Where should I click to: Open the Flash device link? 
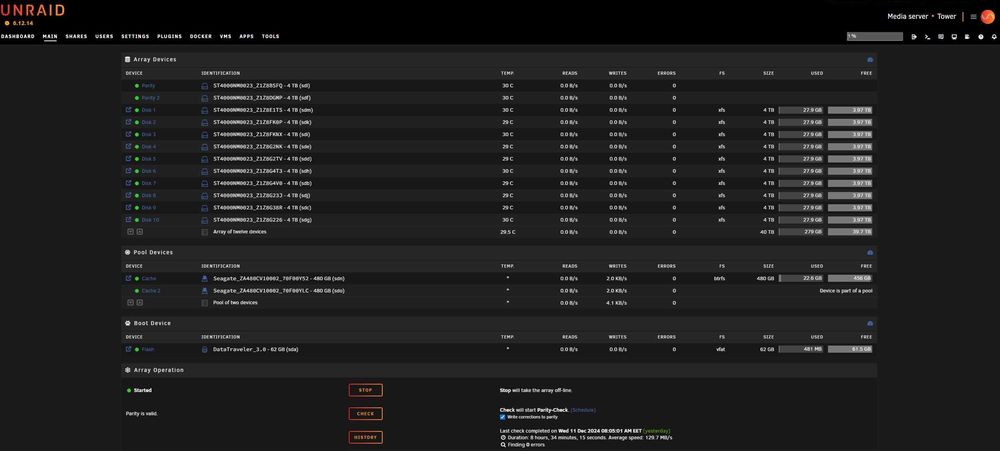click(147, 349)
